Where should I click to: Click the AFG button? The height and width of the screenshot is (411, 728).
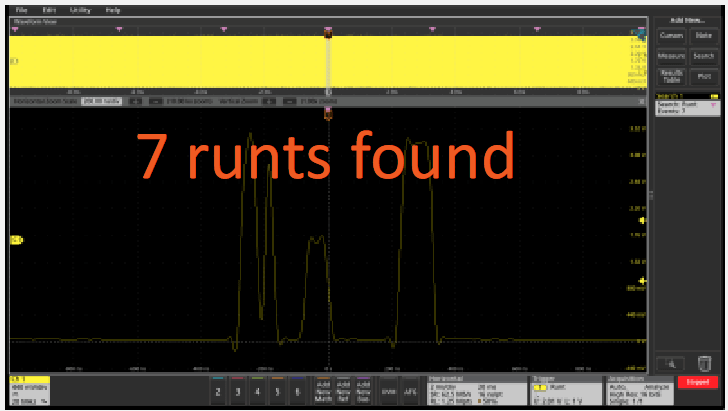(x=410, y=391)
